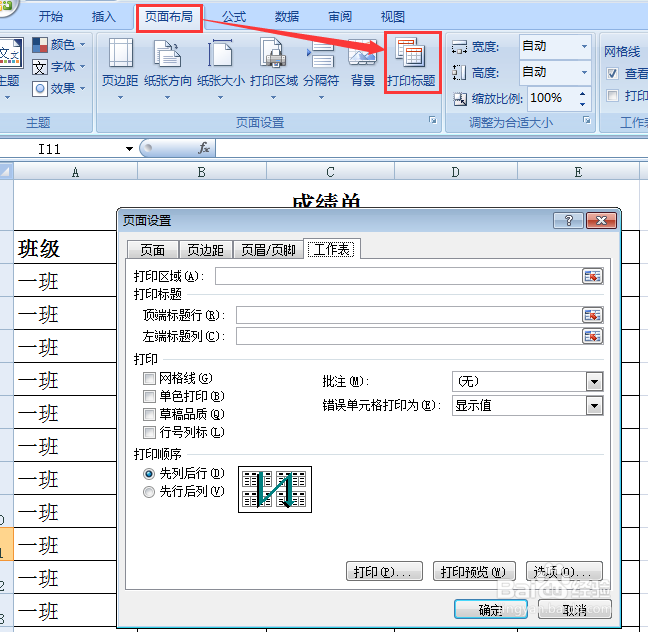Select column B header
Viewport: 648px width, 632px height.
tap(202, 172)
